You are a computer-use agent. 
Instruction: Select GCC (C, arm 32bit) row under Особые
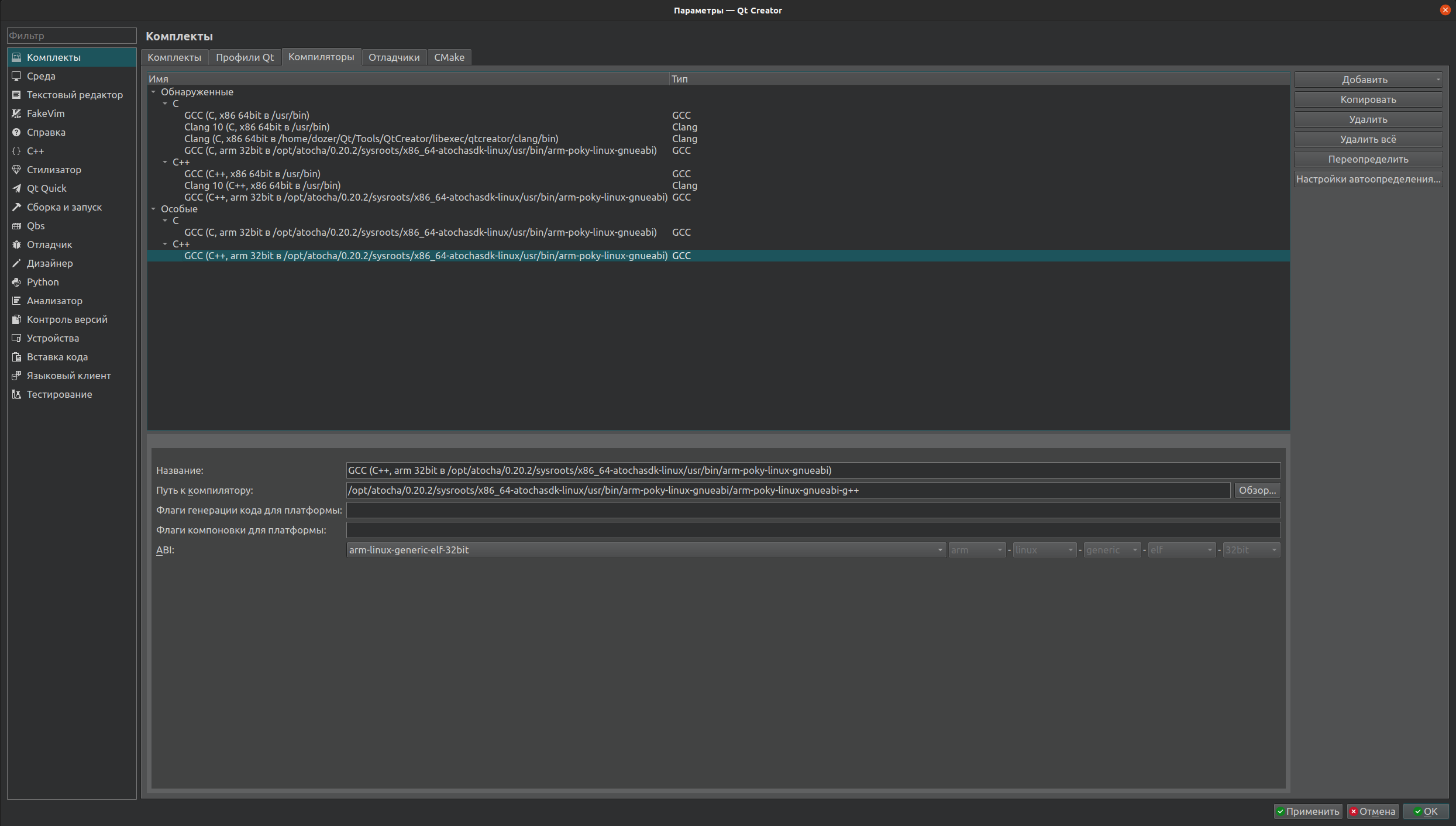click(718, 232)
